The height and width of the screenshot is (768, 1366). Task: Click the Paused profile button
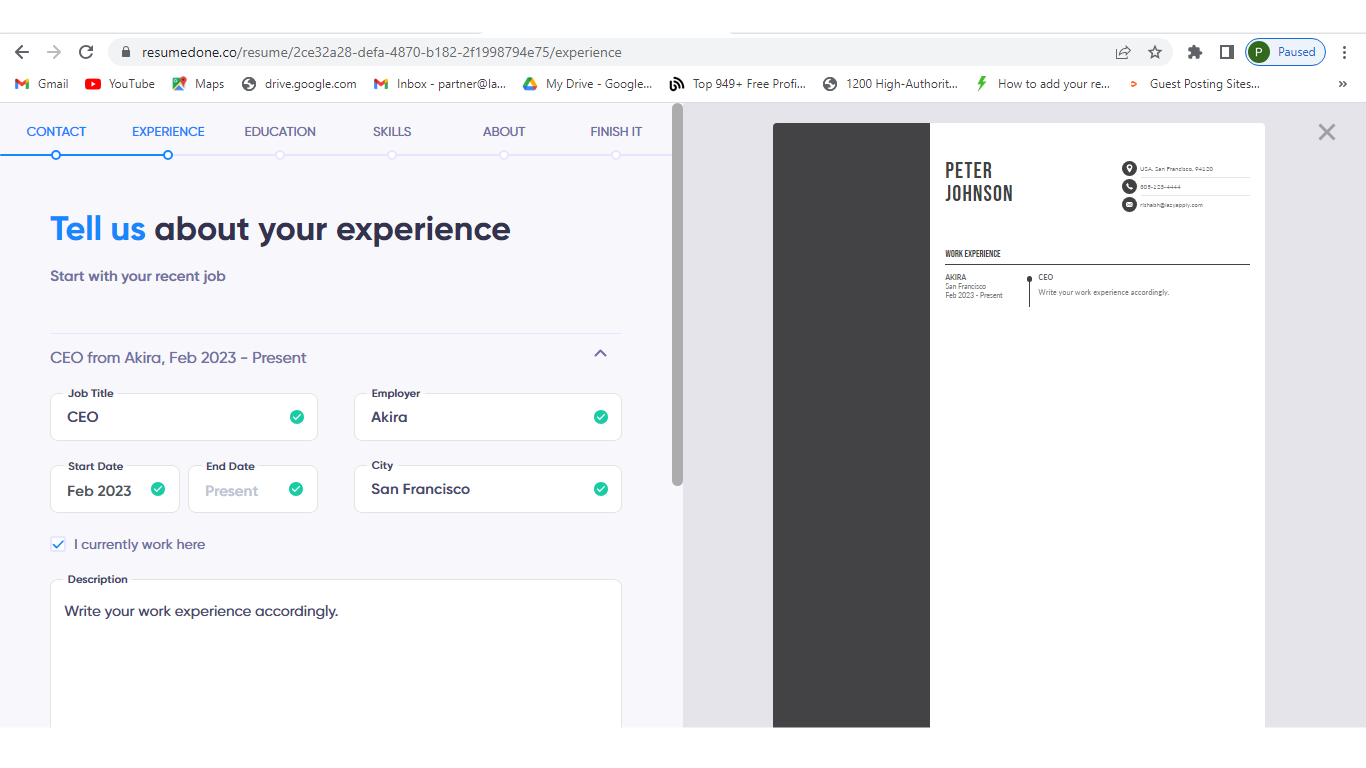coord(1285,52)
